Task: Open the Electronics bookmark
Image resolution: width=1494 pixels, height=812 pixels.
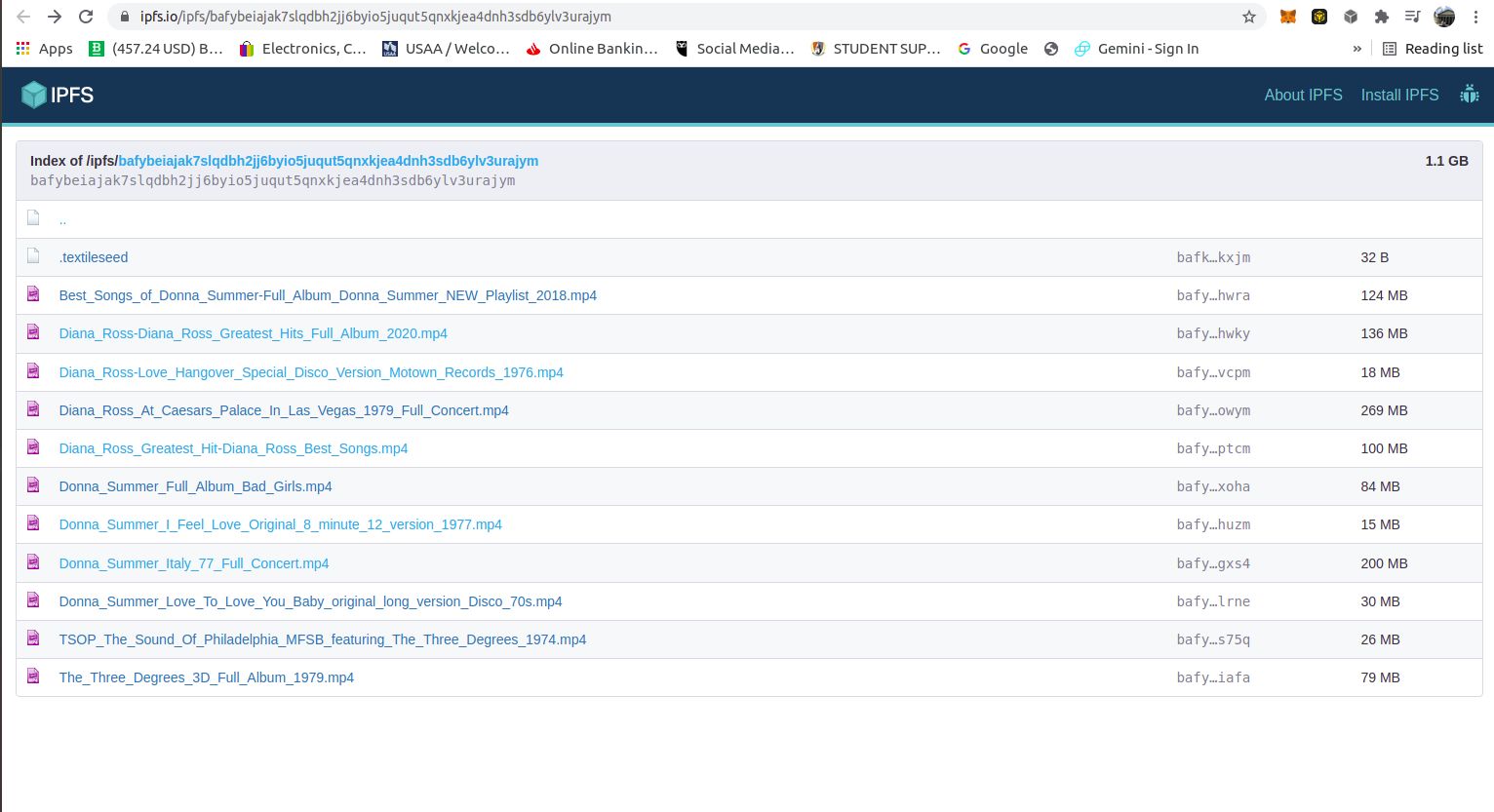Action: pyautogui.click(x=303, y=49)
